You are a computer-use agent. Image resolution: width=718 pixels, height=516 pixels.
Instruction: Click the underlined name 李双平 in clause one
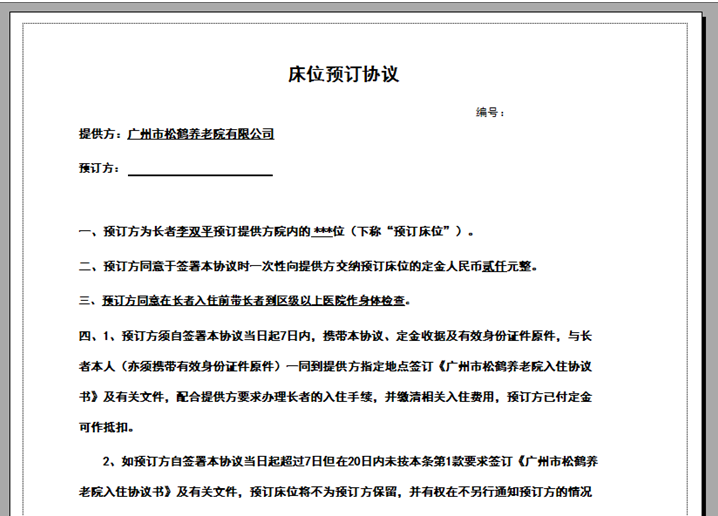click(195, 231)
